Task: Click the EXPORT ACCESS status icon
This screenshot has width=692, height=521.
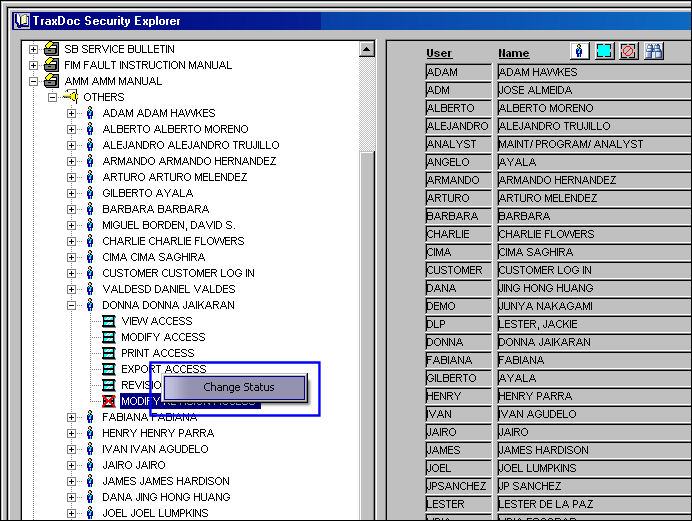Action: (x=109, y=369)
